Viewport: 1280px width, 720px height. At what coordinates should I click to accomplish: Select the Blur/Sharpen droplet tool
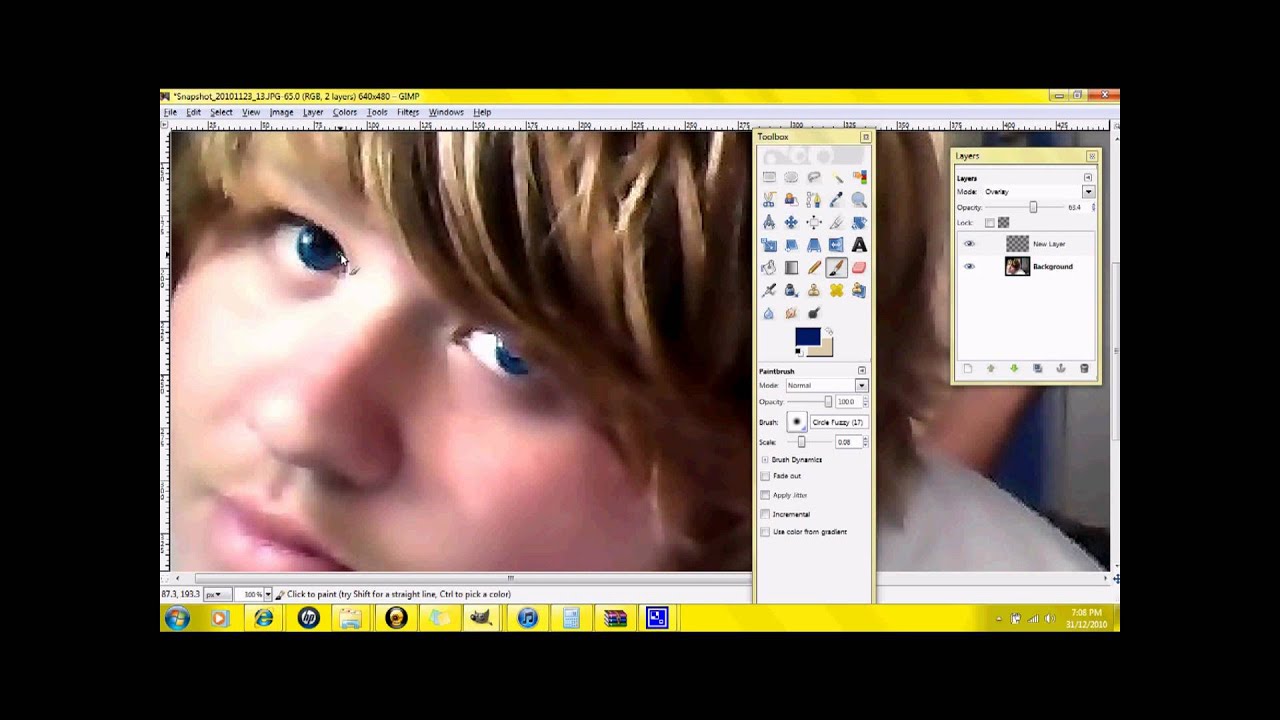(769, 313)
